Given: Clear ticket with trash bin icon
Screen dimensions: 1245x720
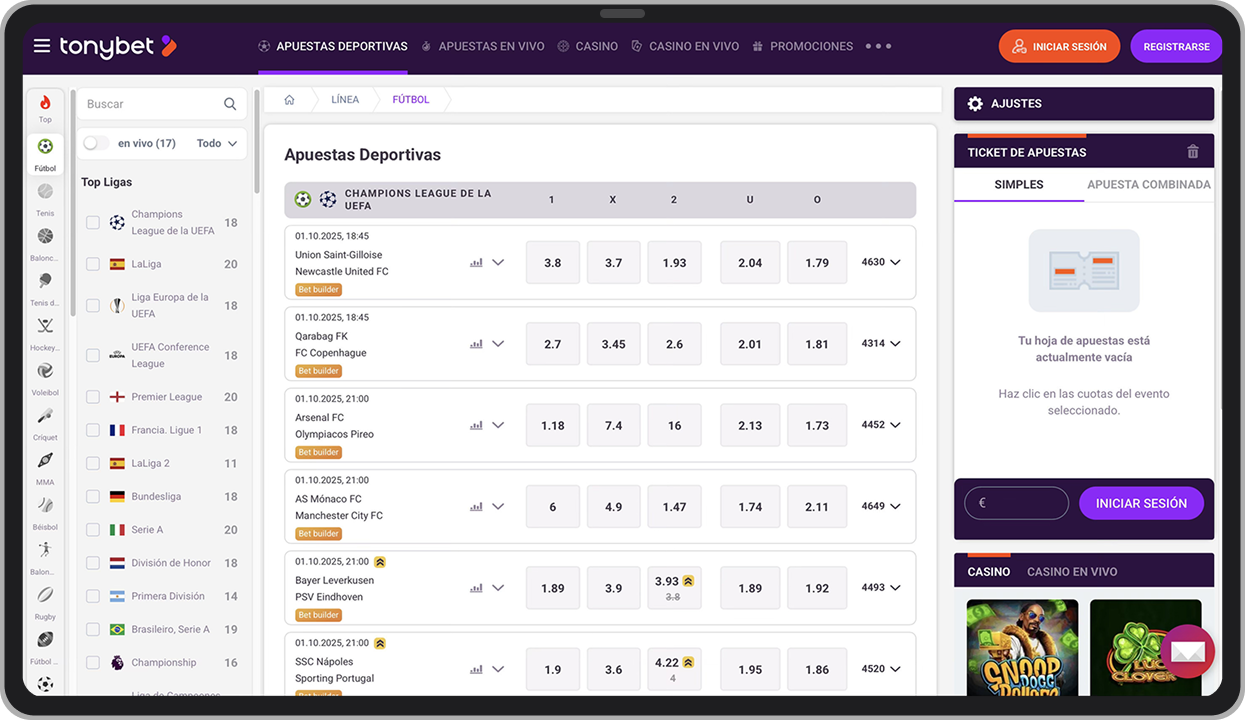Looking at the screenshot, I should coord(1192,152).
